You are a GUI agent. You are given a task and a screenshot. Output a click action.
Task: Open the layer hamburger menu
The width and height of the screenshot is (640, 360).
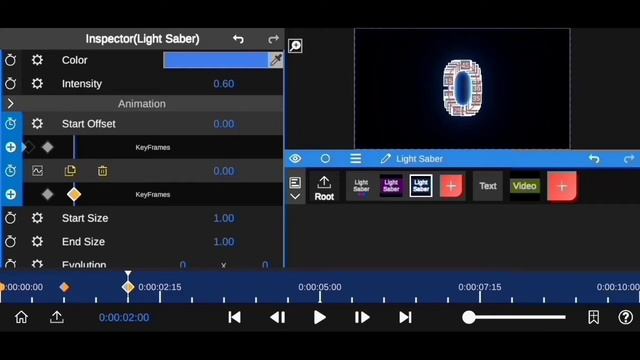tap(356, 158)
